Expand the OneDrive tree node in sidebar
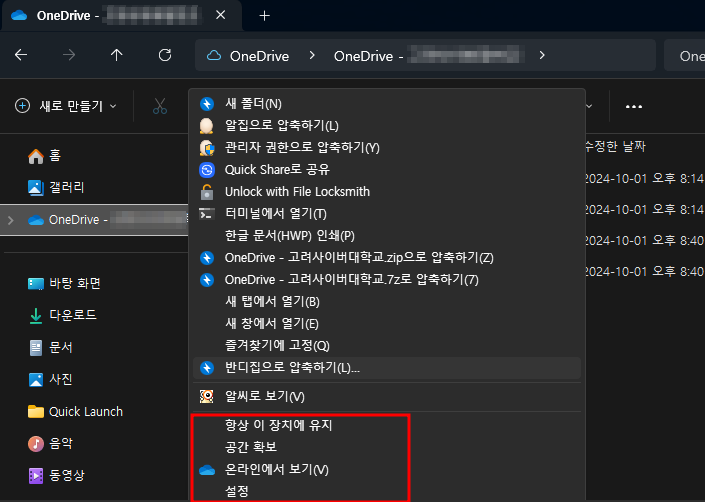The image size is (705, 502). (11, 220)
